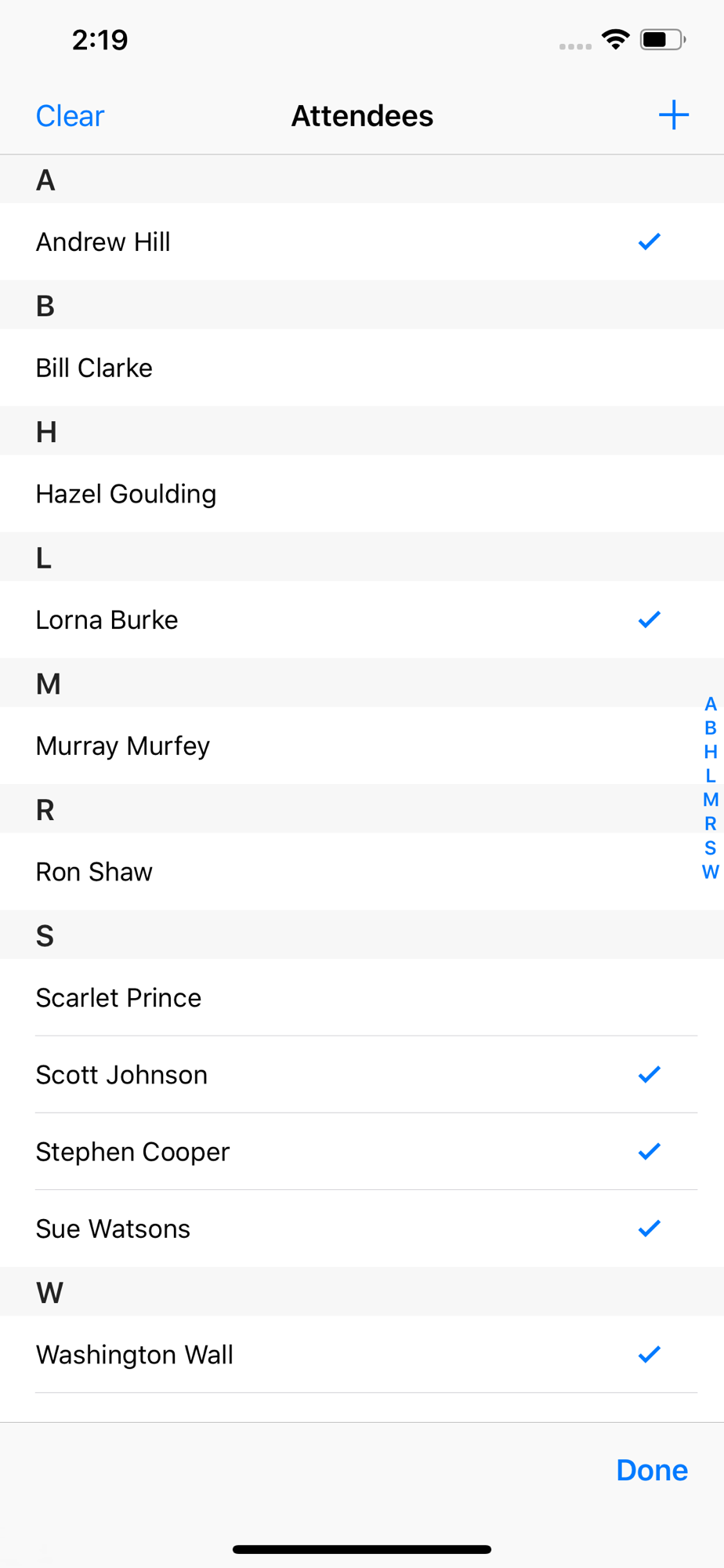Select Hazel Goulding in the list
724x1568 pixels.
[x=362, y=494]
